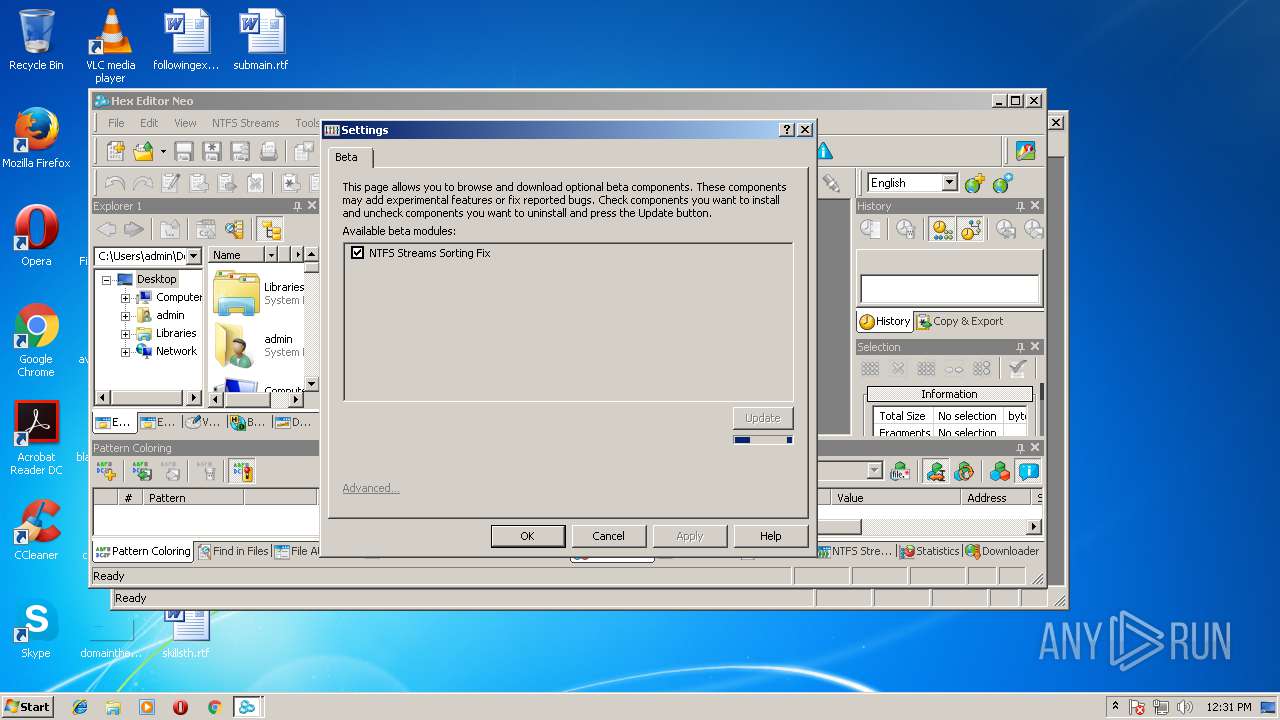The image size is (1280, 720).
Task: Click add new pattern icon in Pattern Coloring
Action: point(106,471)
